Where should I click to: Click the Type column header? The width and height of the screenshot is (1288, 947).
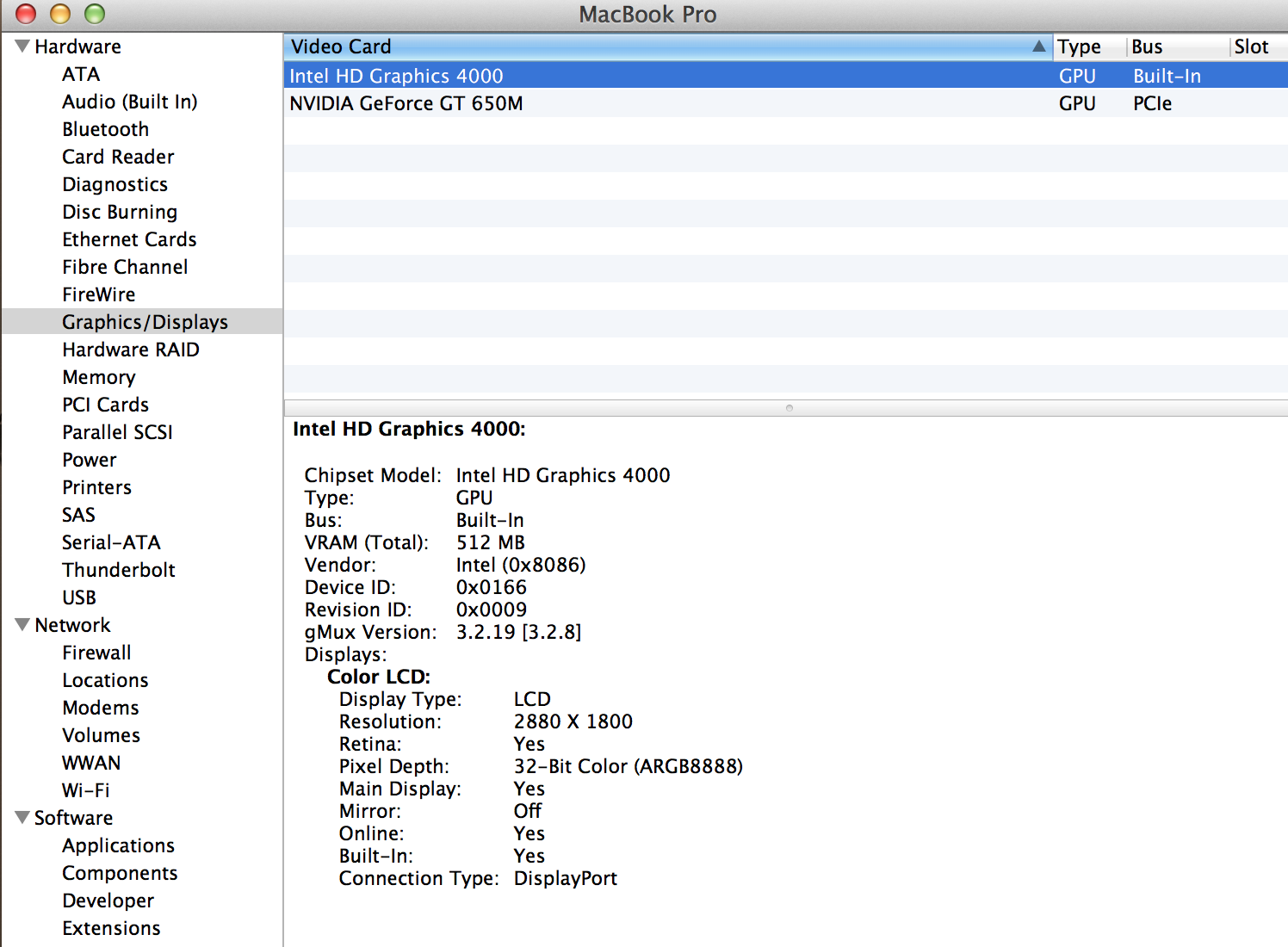click(x=1089, y=46)
